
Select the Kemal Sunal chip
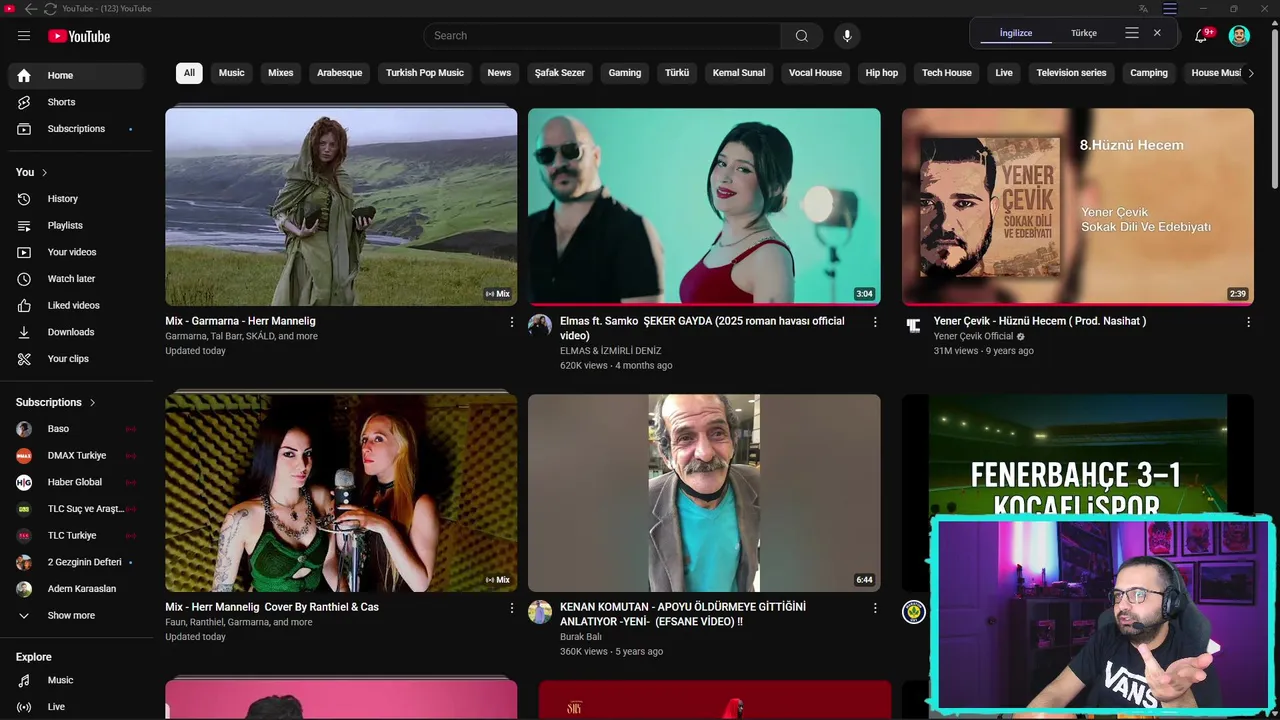coord(739,73)
